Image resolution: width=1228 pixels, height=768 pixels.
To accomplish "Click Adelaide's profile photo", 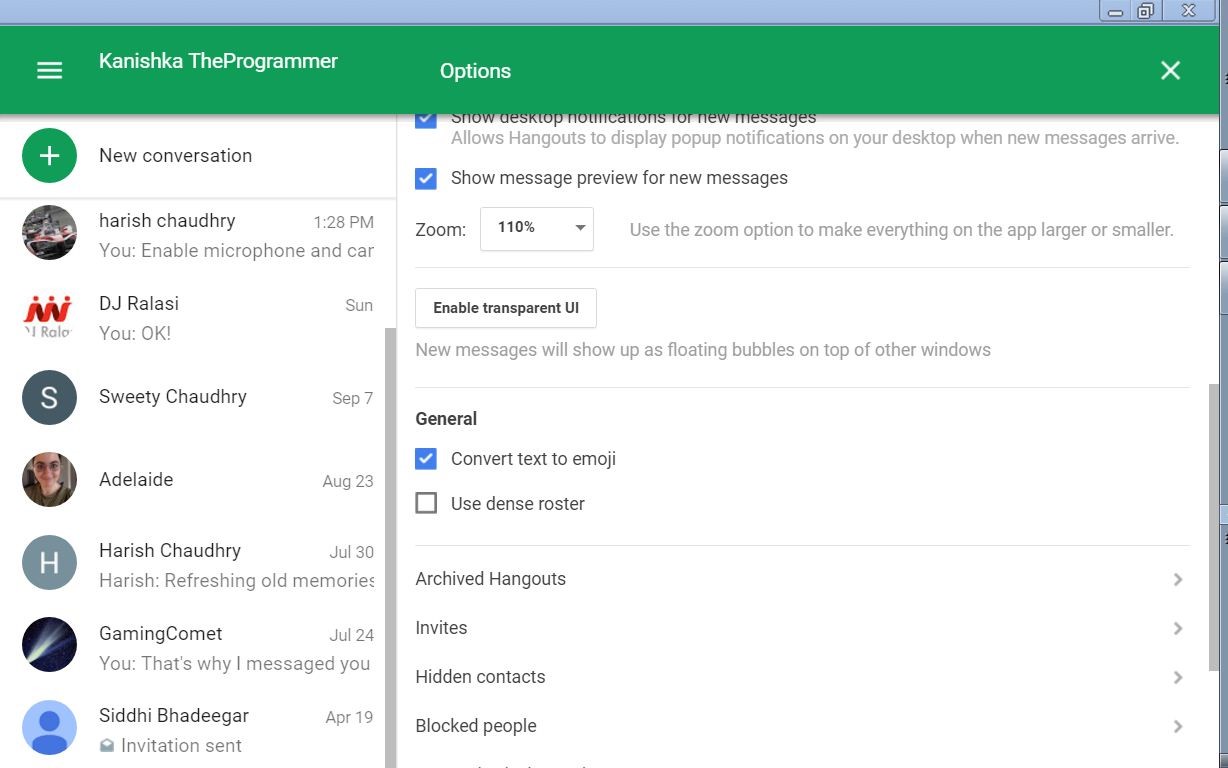I will coord(49,480).
